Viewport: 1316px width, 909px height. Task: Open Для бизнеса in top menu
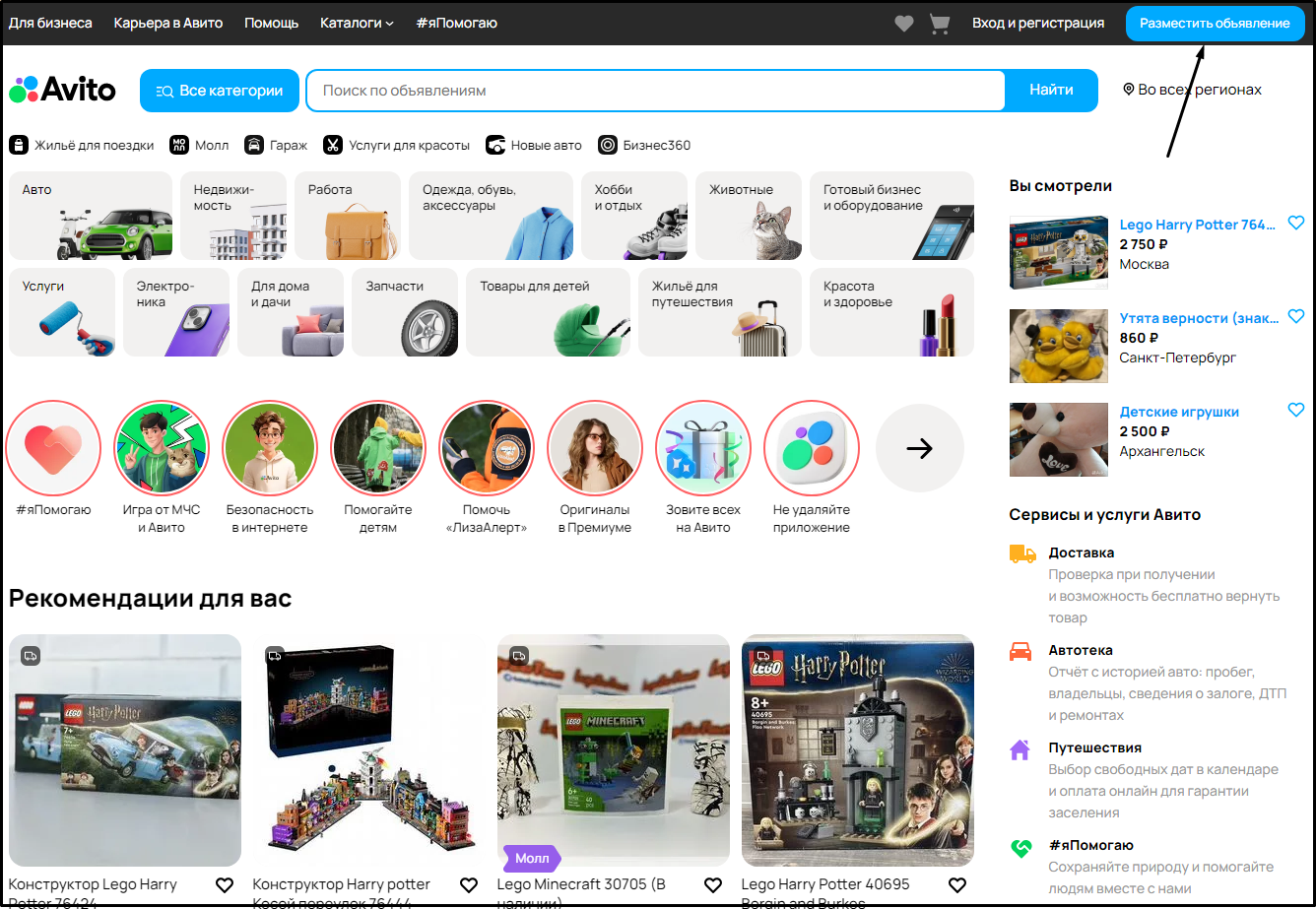click(50, 23)
